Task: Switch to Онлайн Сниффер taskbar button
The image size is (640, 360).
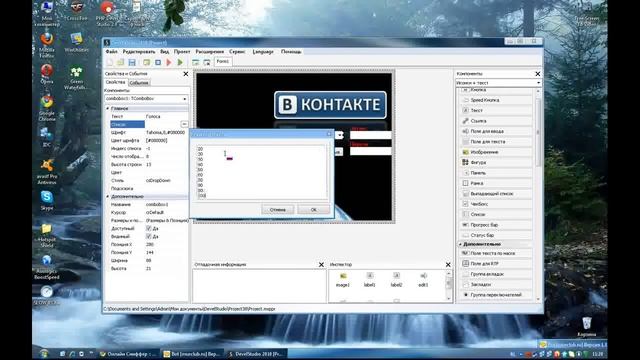Action: [x=128, y=354]
